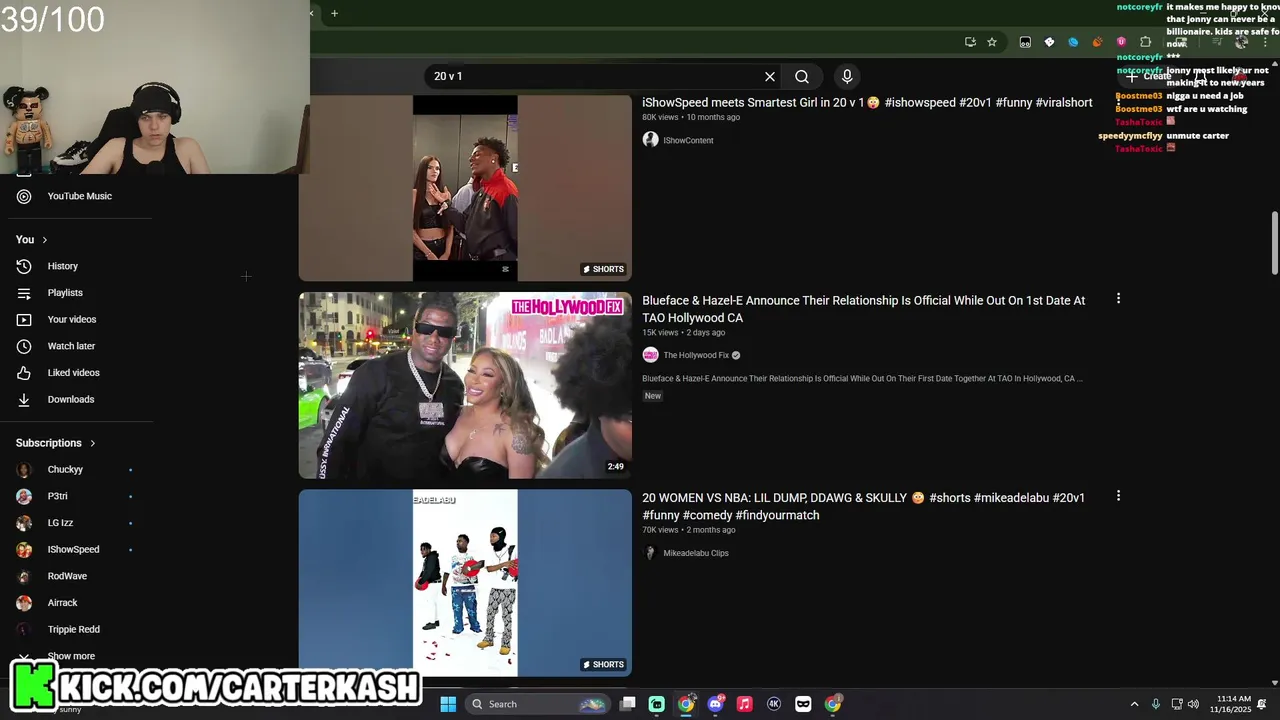Play the 20 WOMEN VS NBA short thumbnail

[465, 583]
